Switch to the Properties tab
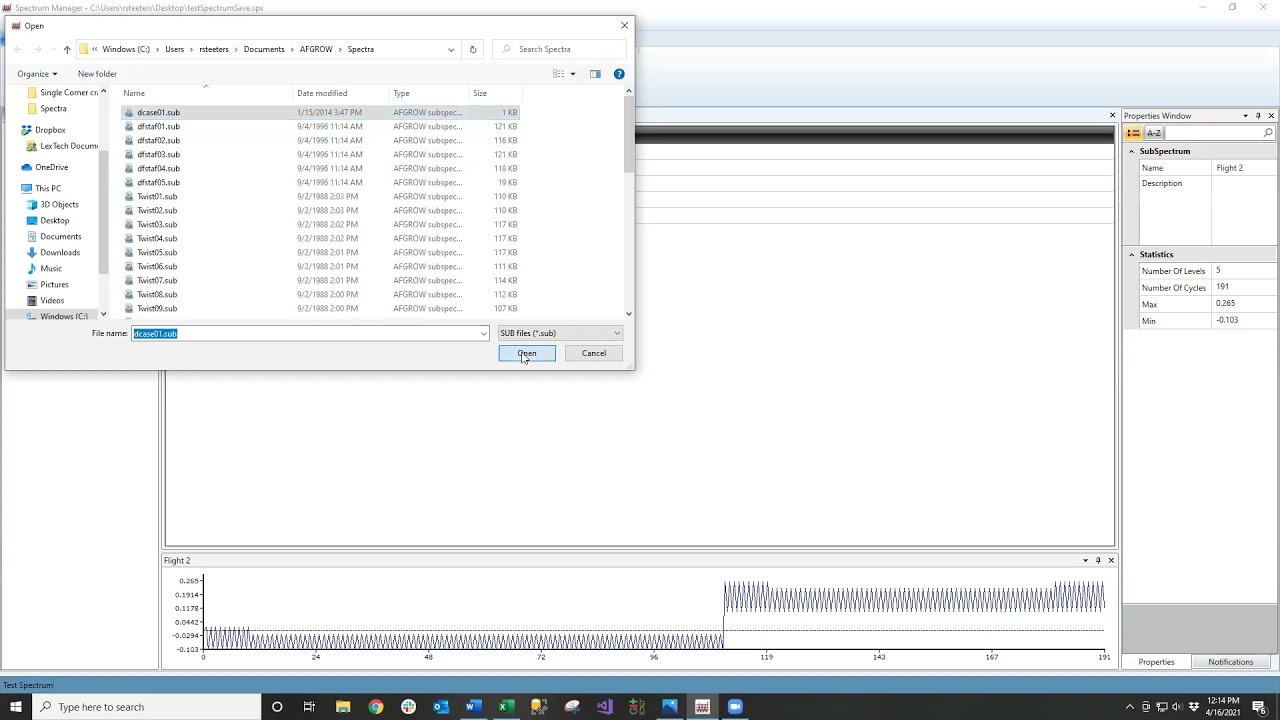Viewport: 1280px width, 720px height. click(x=1156, y=662)
